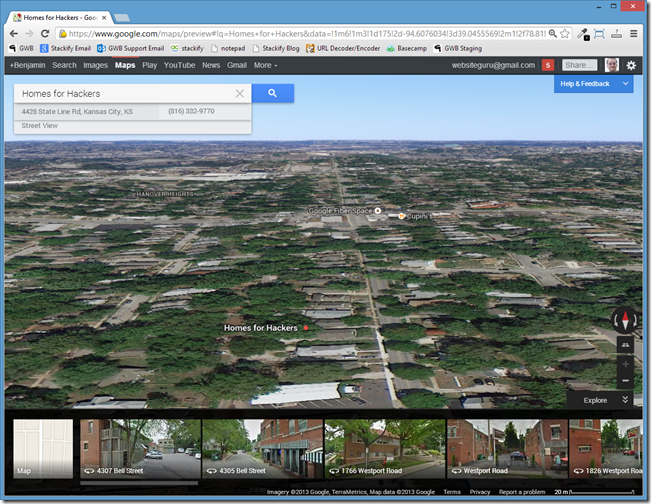Open a new browser tab
651x504 pixels.
pos(122,18)
